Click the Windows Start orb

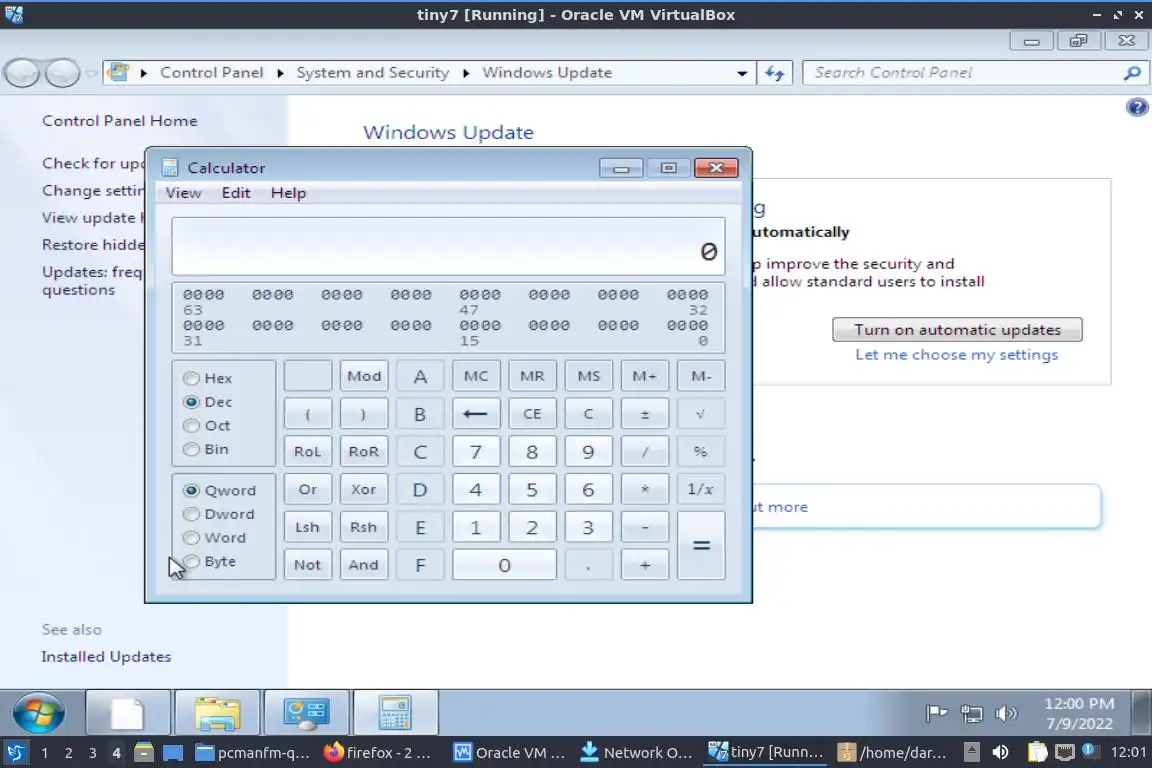[38, 713]
